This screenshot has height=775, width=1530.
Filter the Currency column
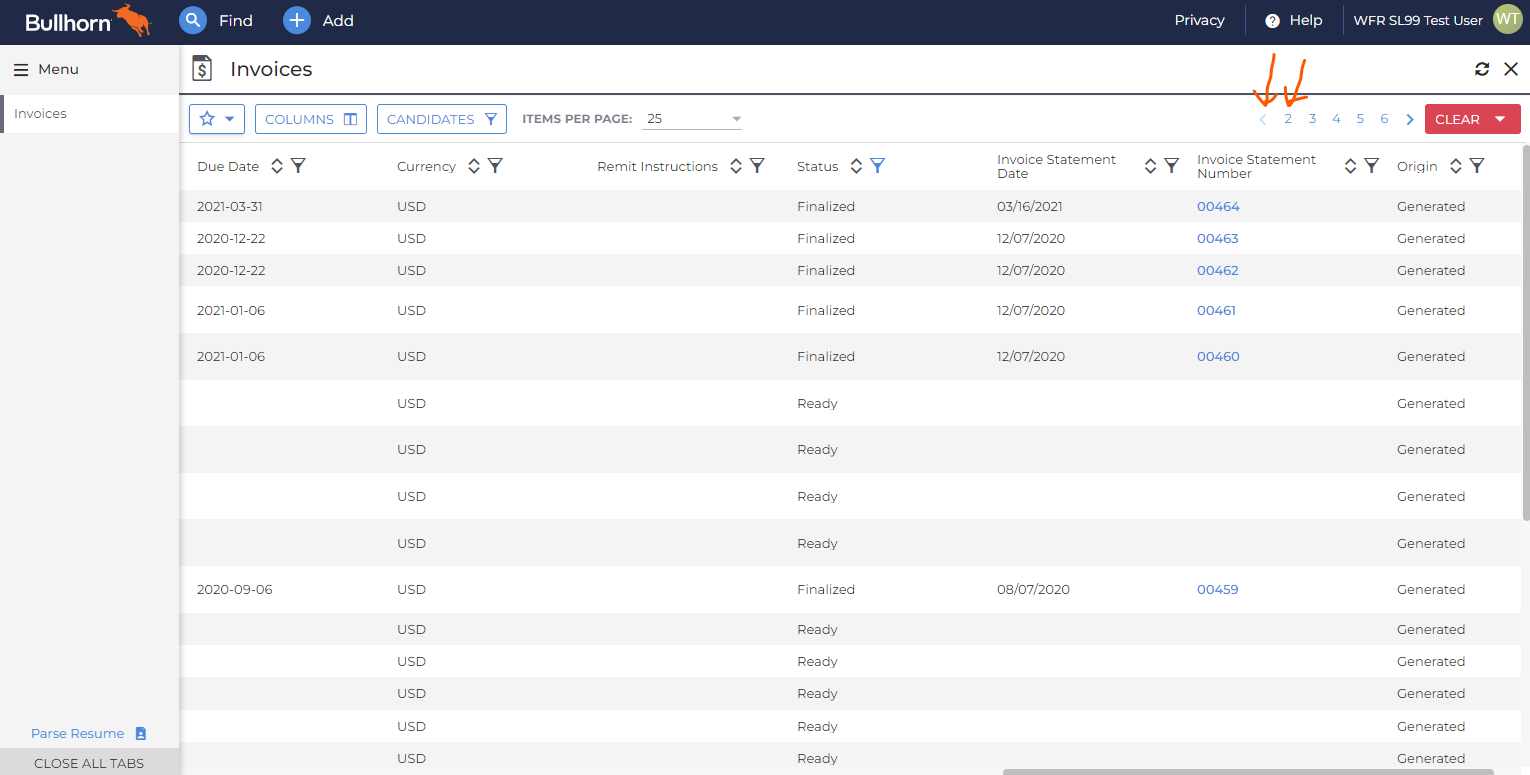coord(495,166)
